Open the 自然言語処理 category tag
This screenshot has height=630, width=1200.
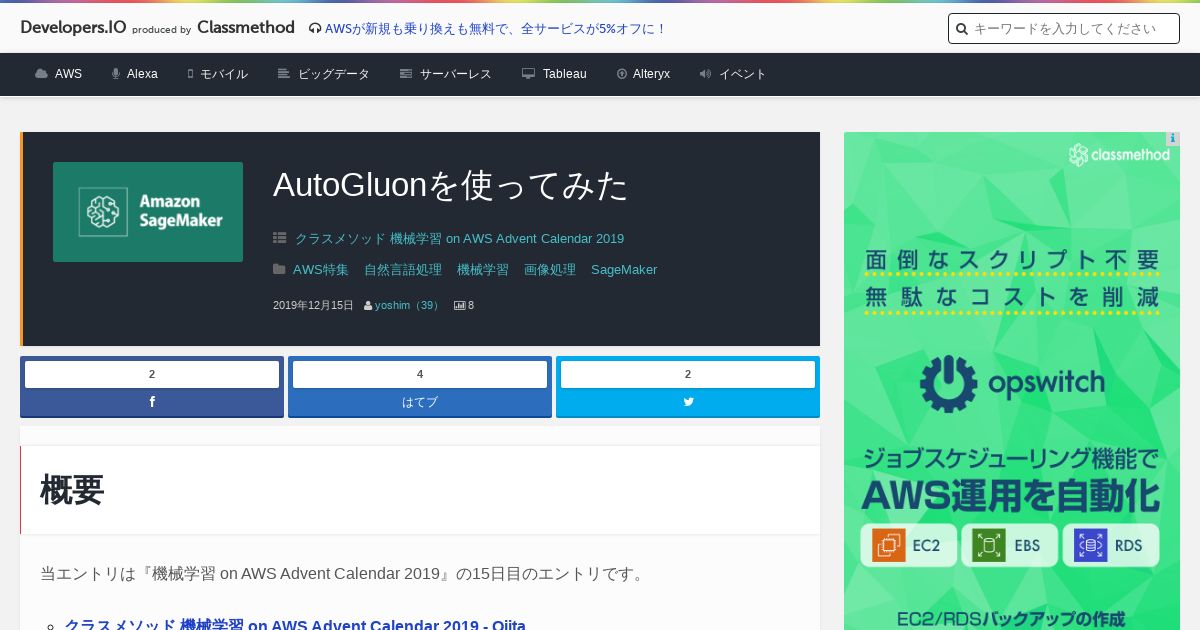tap(403, 270)
